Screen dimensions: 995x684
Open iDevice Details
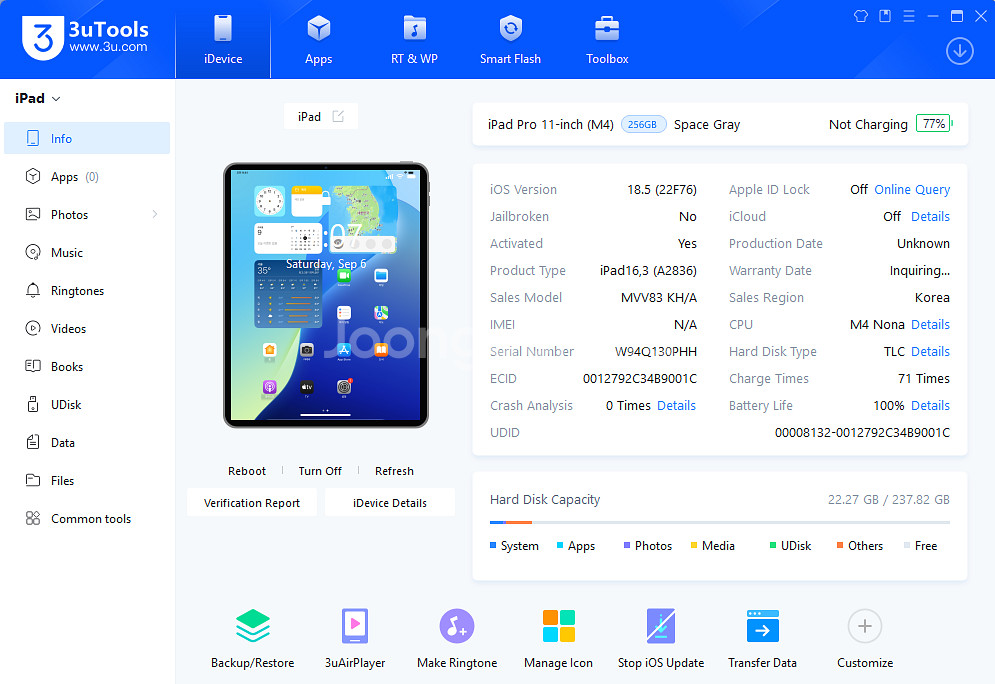pyautogui.click(x=390, y=503)
